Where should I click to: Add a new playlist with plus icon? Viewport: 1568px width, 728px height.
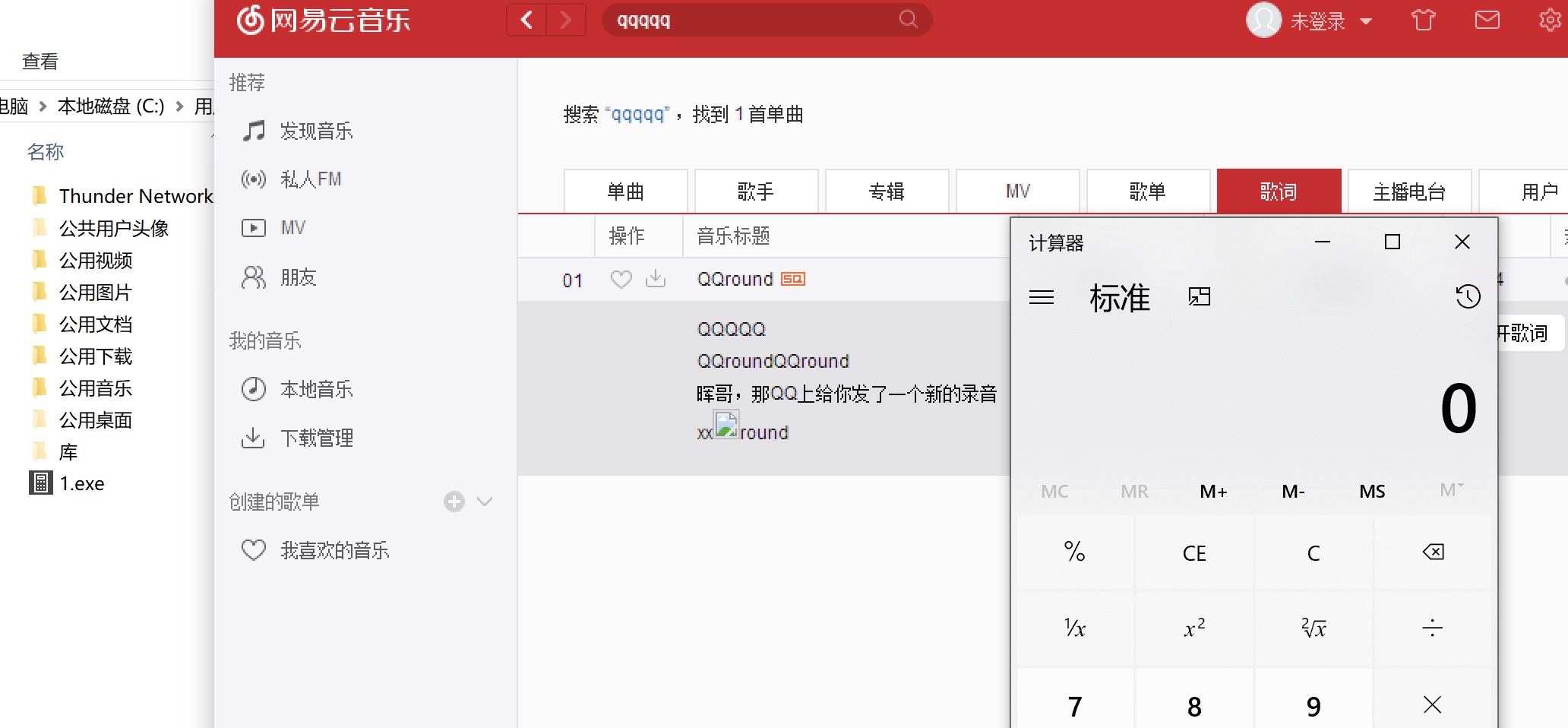click(x=454, y=502)
